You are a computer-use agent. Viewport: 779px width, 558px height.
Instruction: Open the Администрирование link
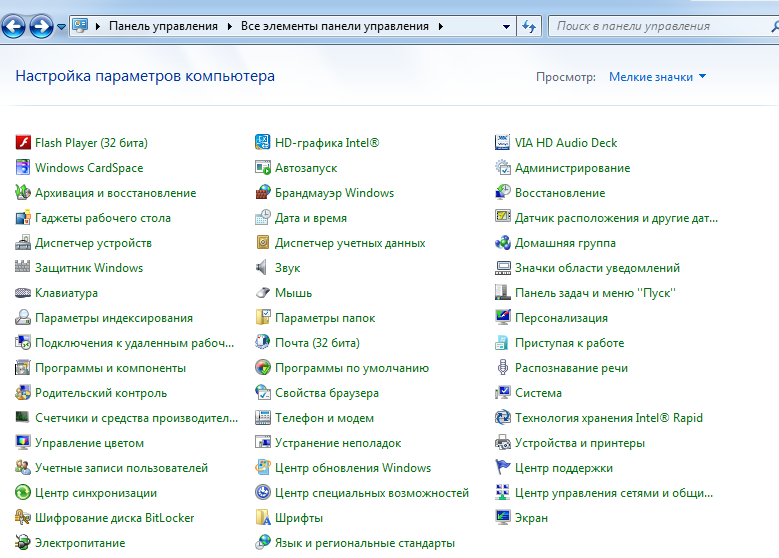(572, 168)
